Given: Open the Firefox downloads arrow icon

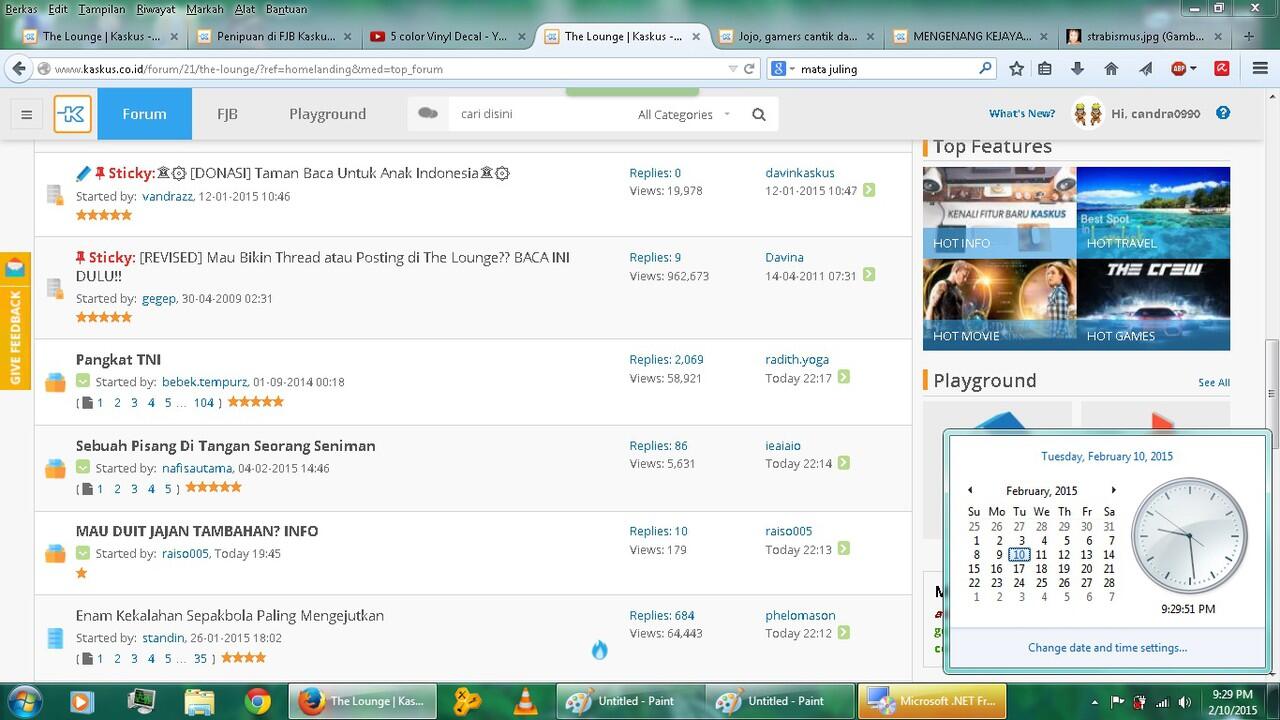Looking at the screenshot, I should coord(1077,69).
